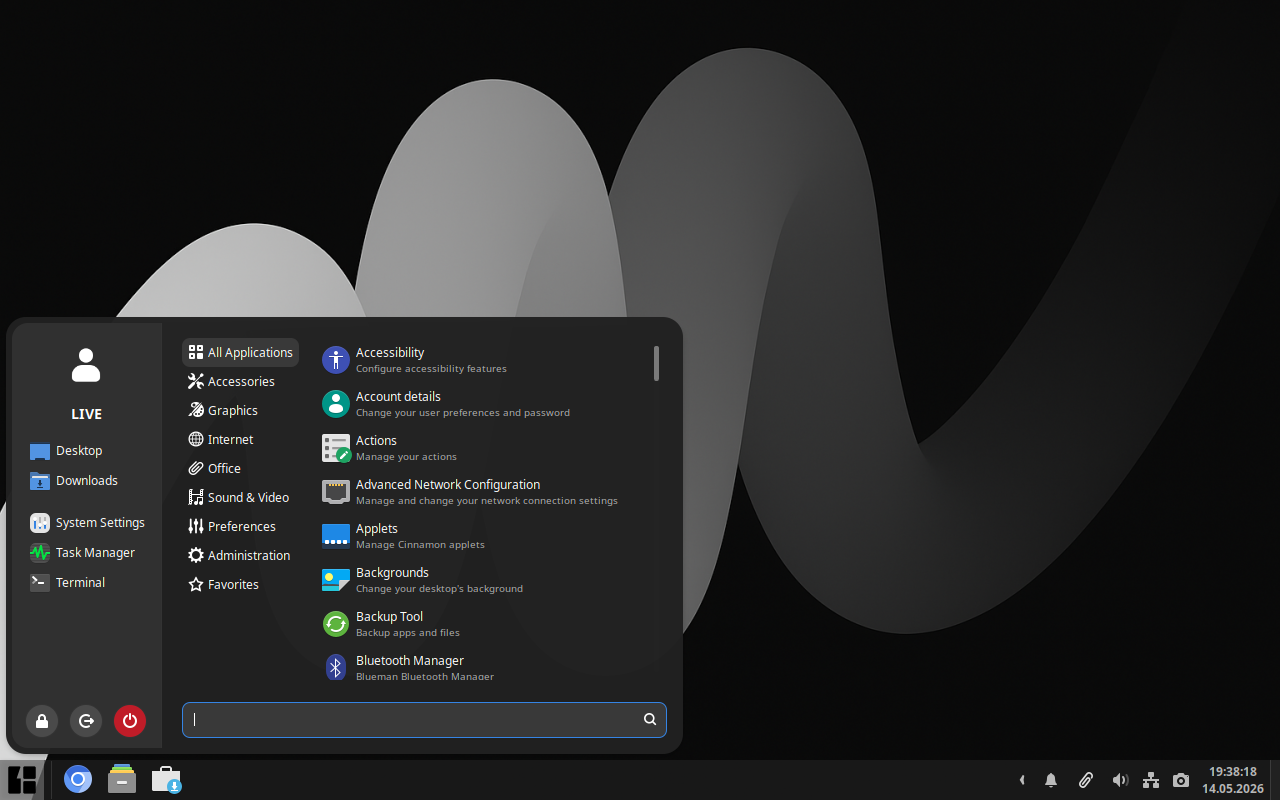This screenshot has width=1280, height=800.
Task: Click the application list scrollbar
Action: (x=656, y=363)
